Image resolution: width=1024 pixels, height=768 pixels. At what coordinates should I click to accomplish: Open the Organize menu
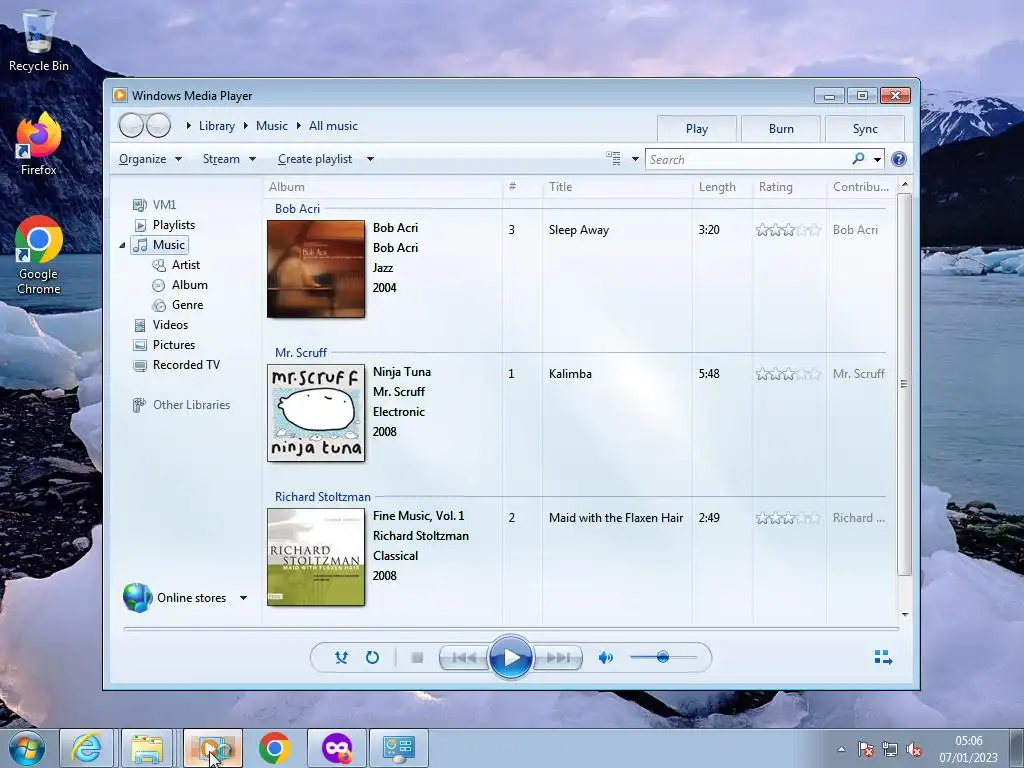[x=150, y=159]
